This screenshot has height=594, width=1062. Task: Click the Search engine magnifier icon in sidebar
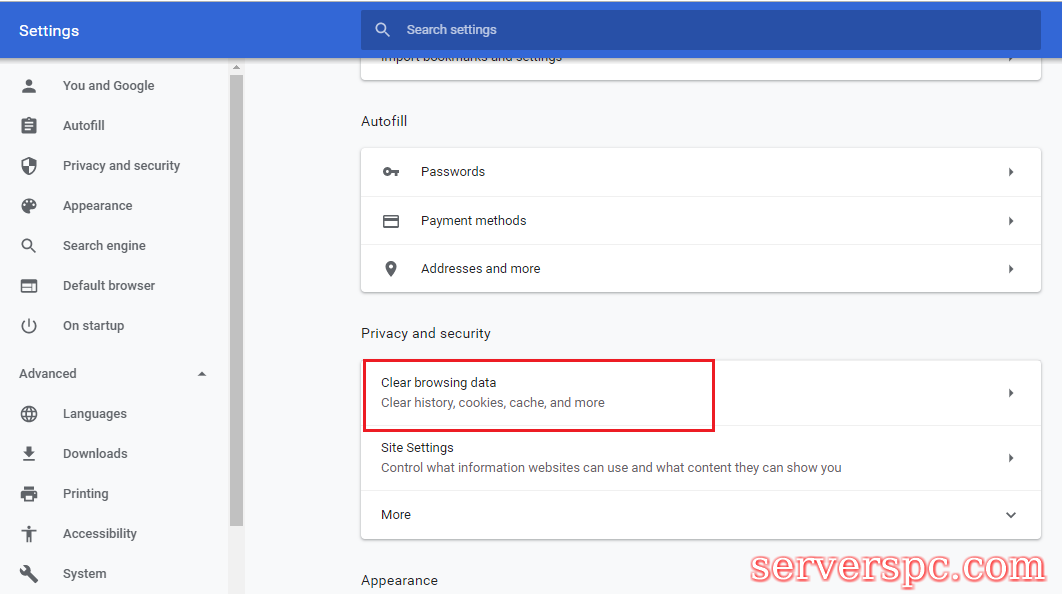click(x=29, y=246)
